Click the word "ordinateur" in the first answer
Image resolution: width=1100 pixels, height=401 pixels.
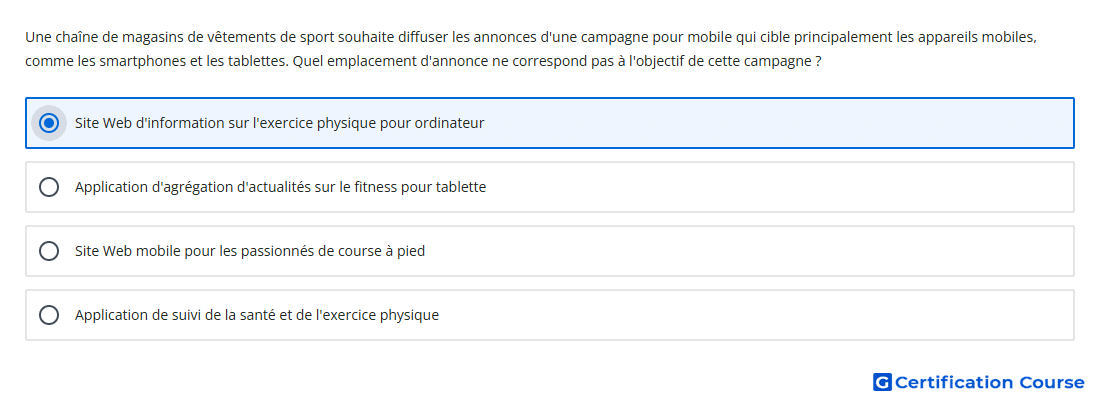(449, 123)
